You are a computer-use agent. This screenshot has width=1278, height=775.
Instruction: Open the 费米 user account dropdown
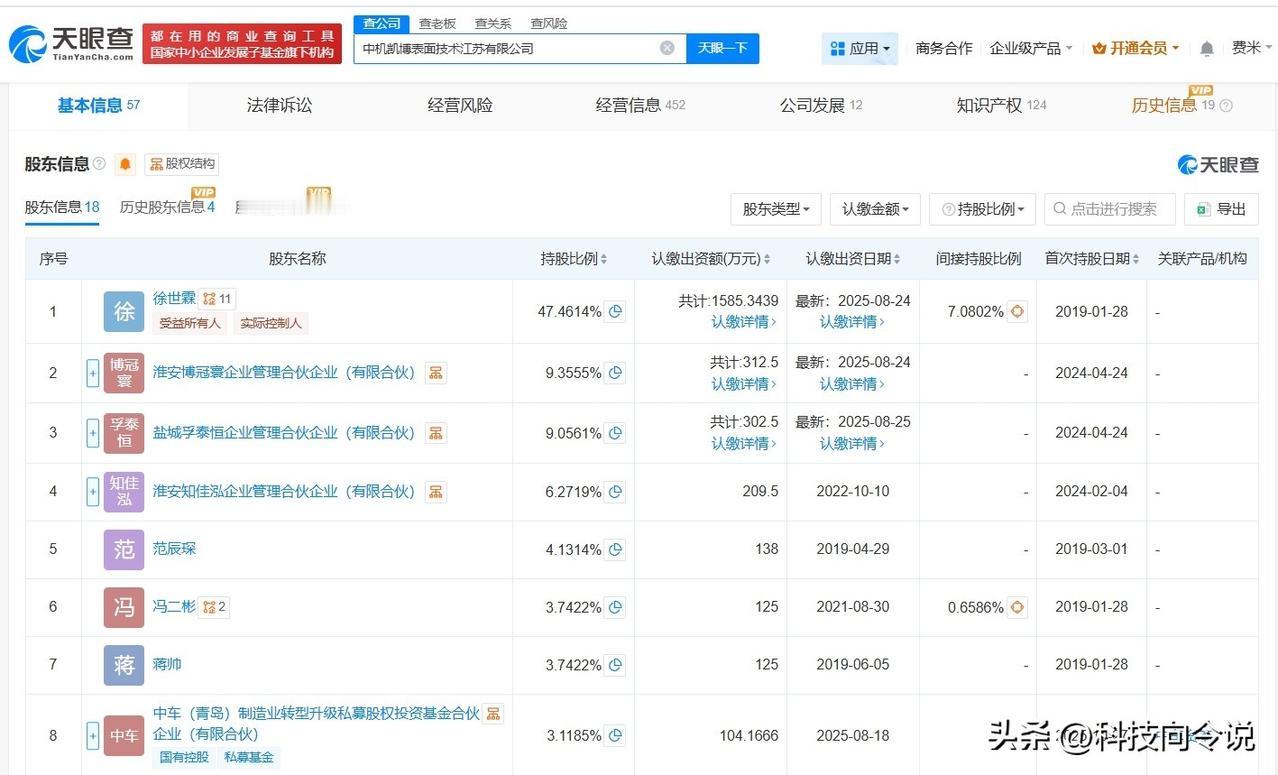[x=1251, y=48]
